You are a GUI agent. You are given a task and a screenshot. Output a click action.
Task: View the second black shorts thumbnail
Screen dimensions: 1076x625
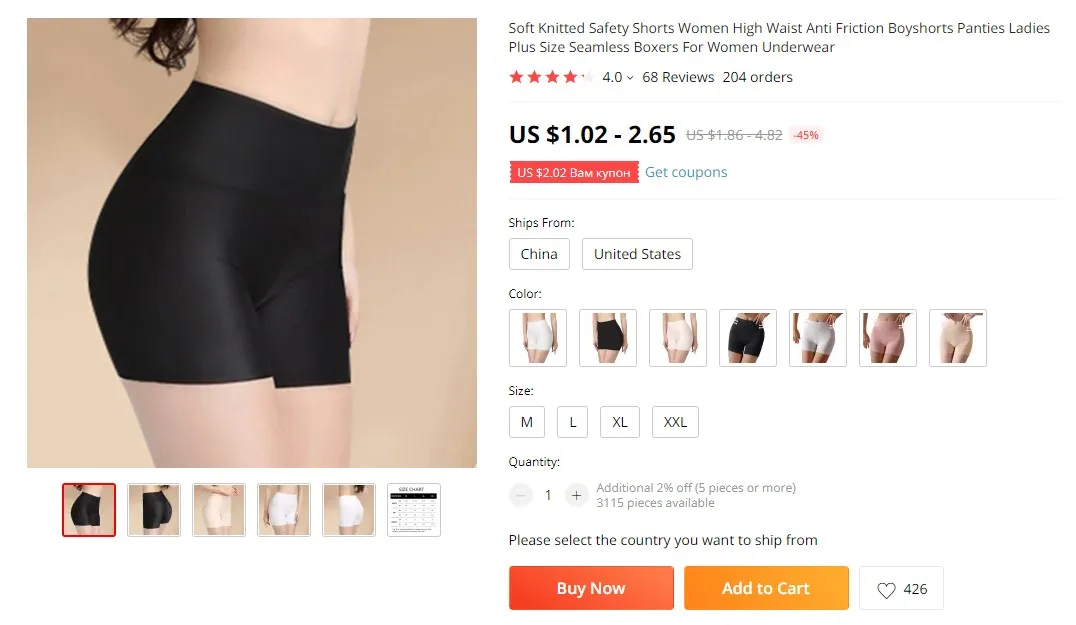tap(154, 510)
